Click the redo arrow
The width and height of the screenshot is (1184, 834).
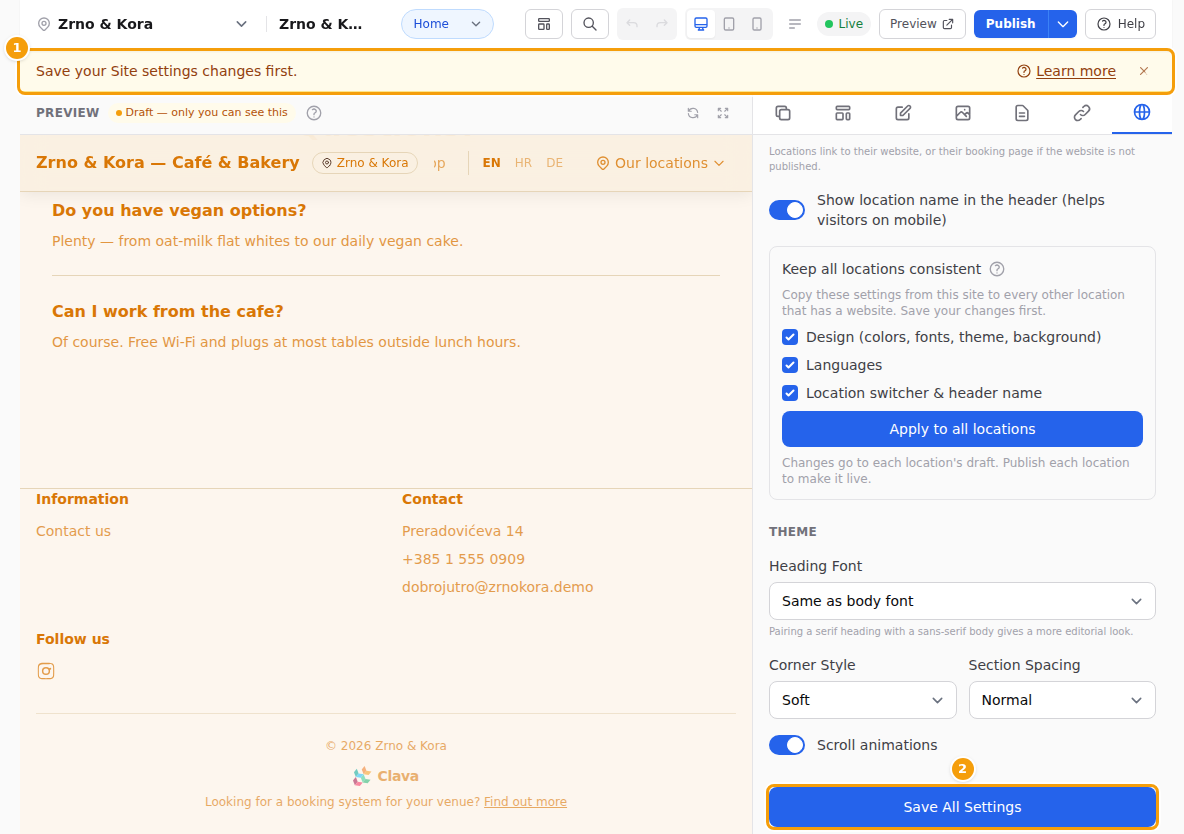(661, 24)
